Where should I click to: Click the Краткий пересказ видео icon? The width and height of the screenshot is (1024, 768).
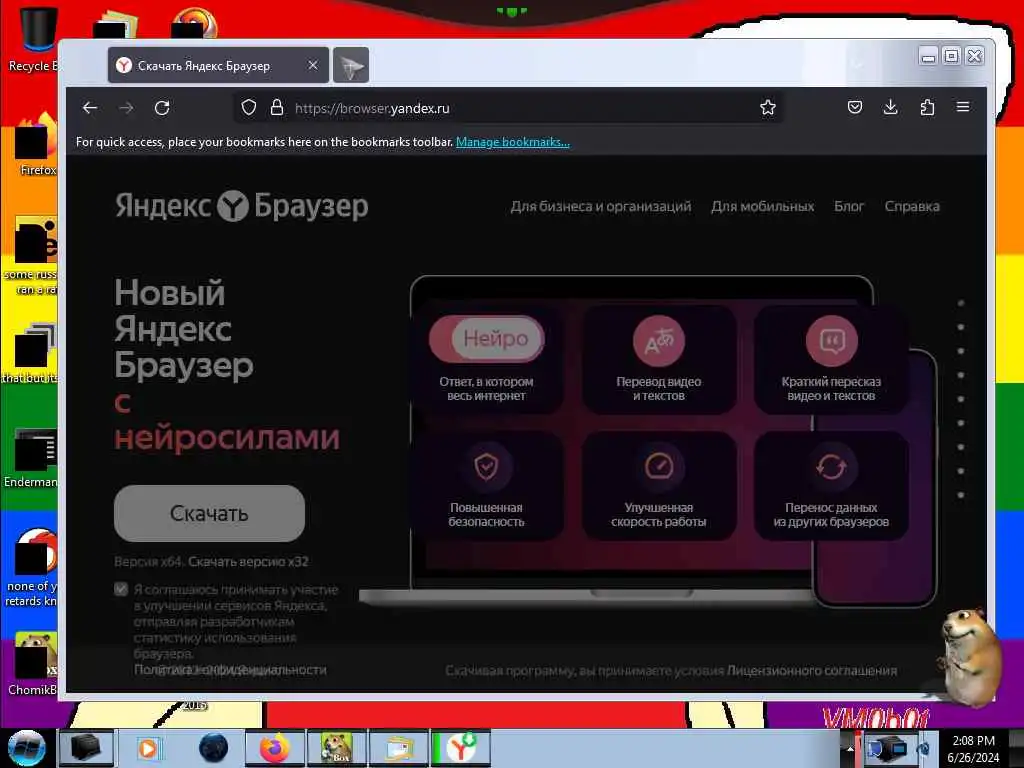click(831, 340)
